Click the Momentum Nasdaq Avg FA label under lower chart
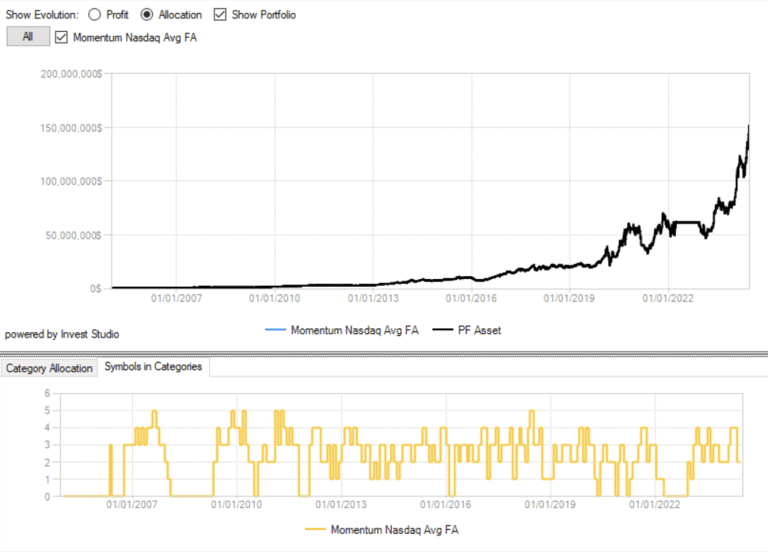768x552 pixels. 394,529
